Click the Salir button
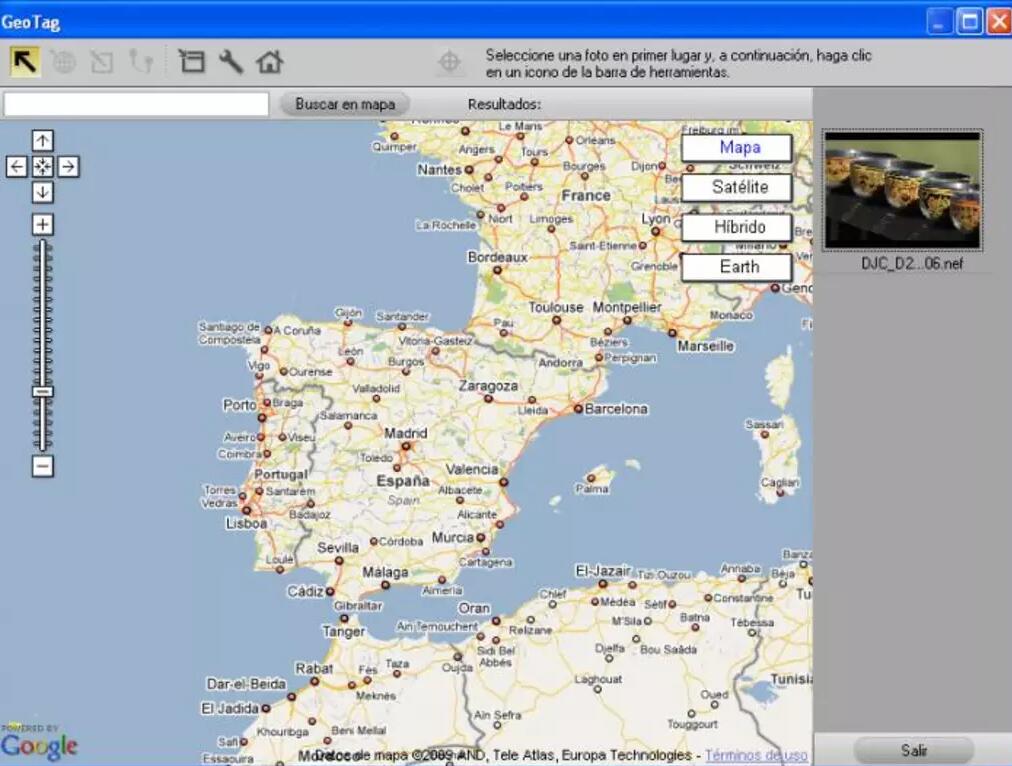 (x=913, y=750)
